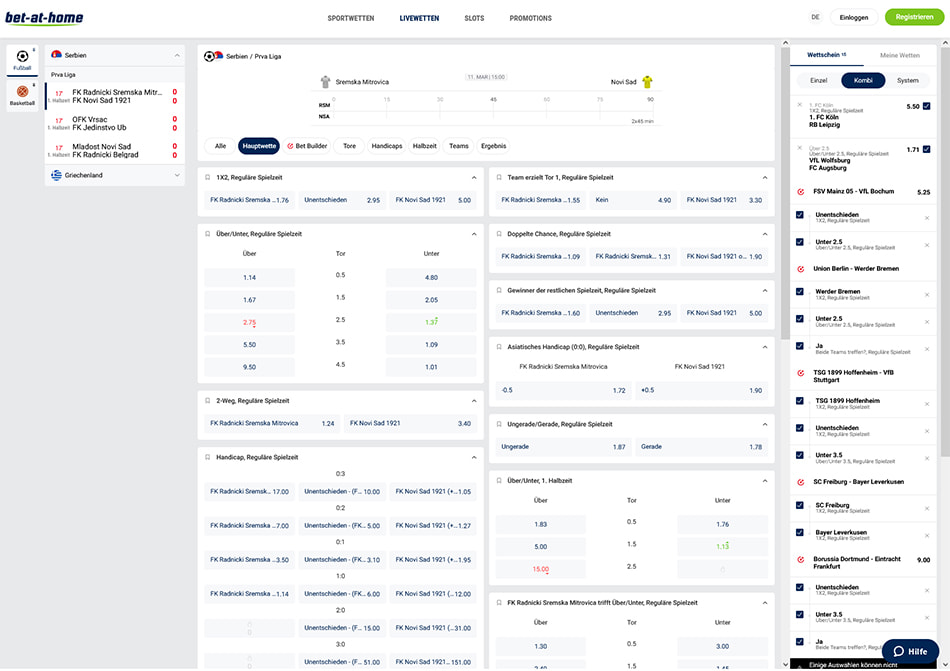Collapse the Team erzielt Tor 1 panel
950x671 pixels.
(765, 177)
